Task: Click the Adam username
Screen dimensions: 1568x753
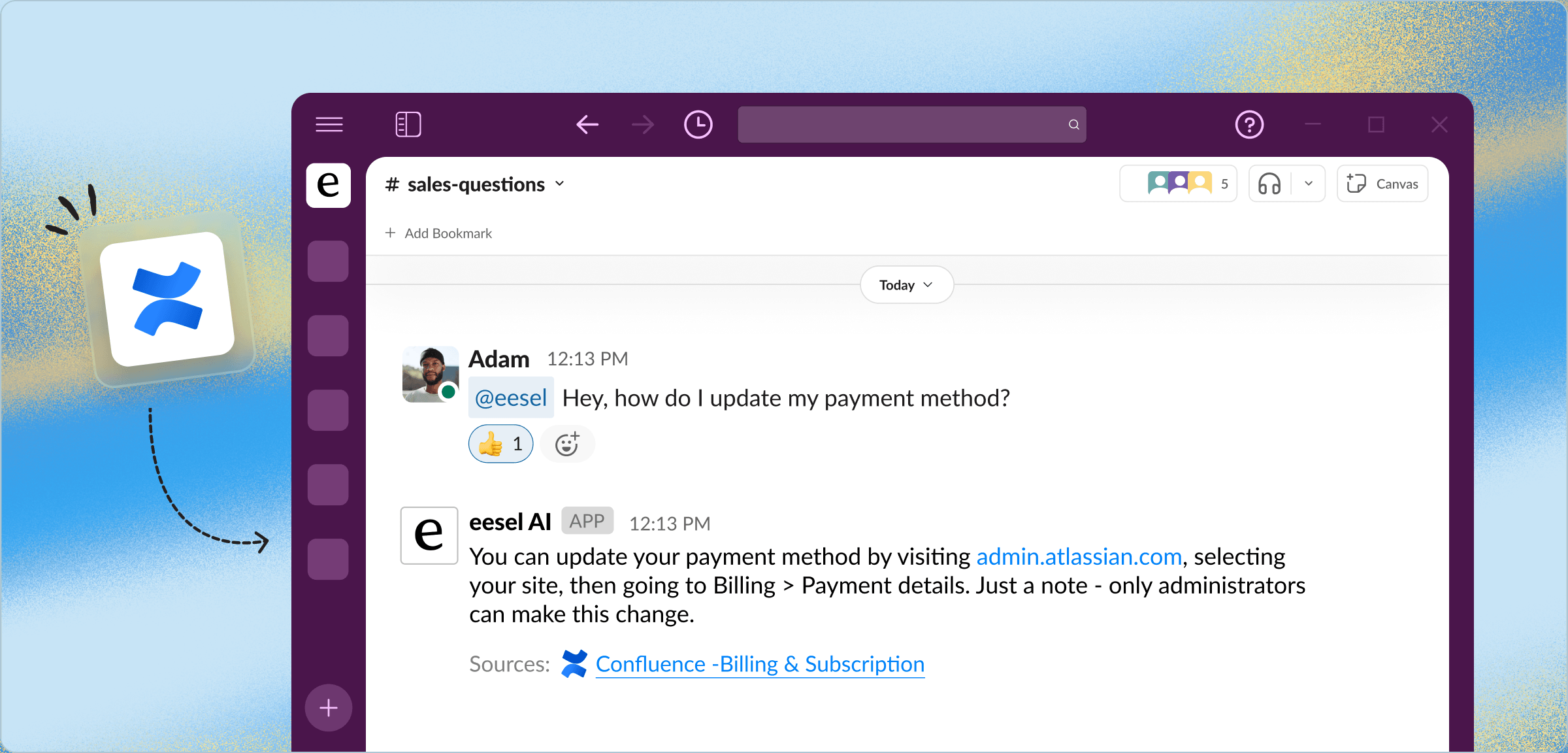Action: pos(499,359)
